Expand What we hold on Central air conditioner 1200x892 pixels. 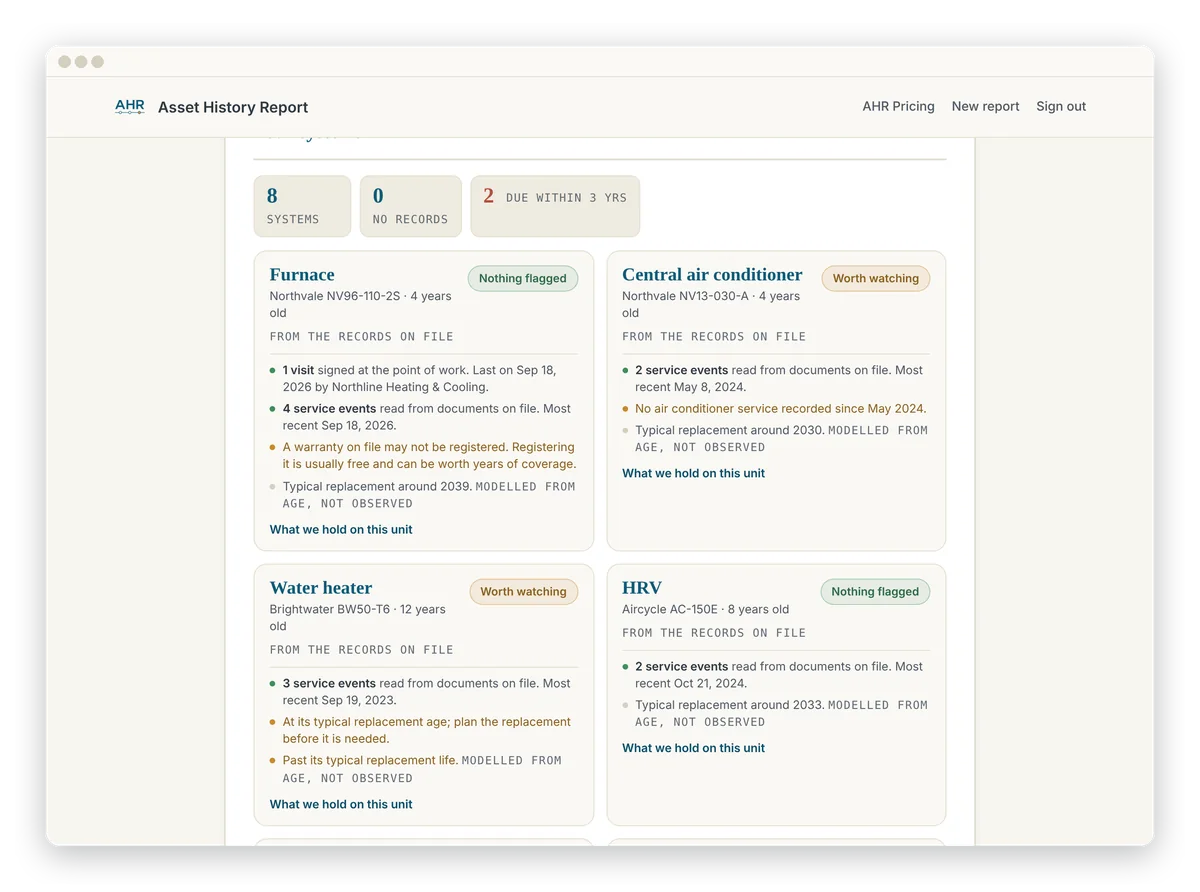click(x=693, y=473)
